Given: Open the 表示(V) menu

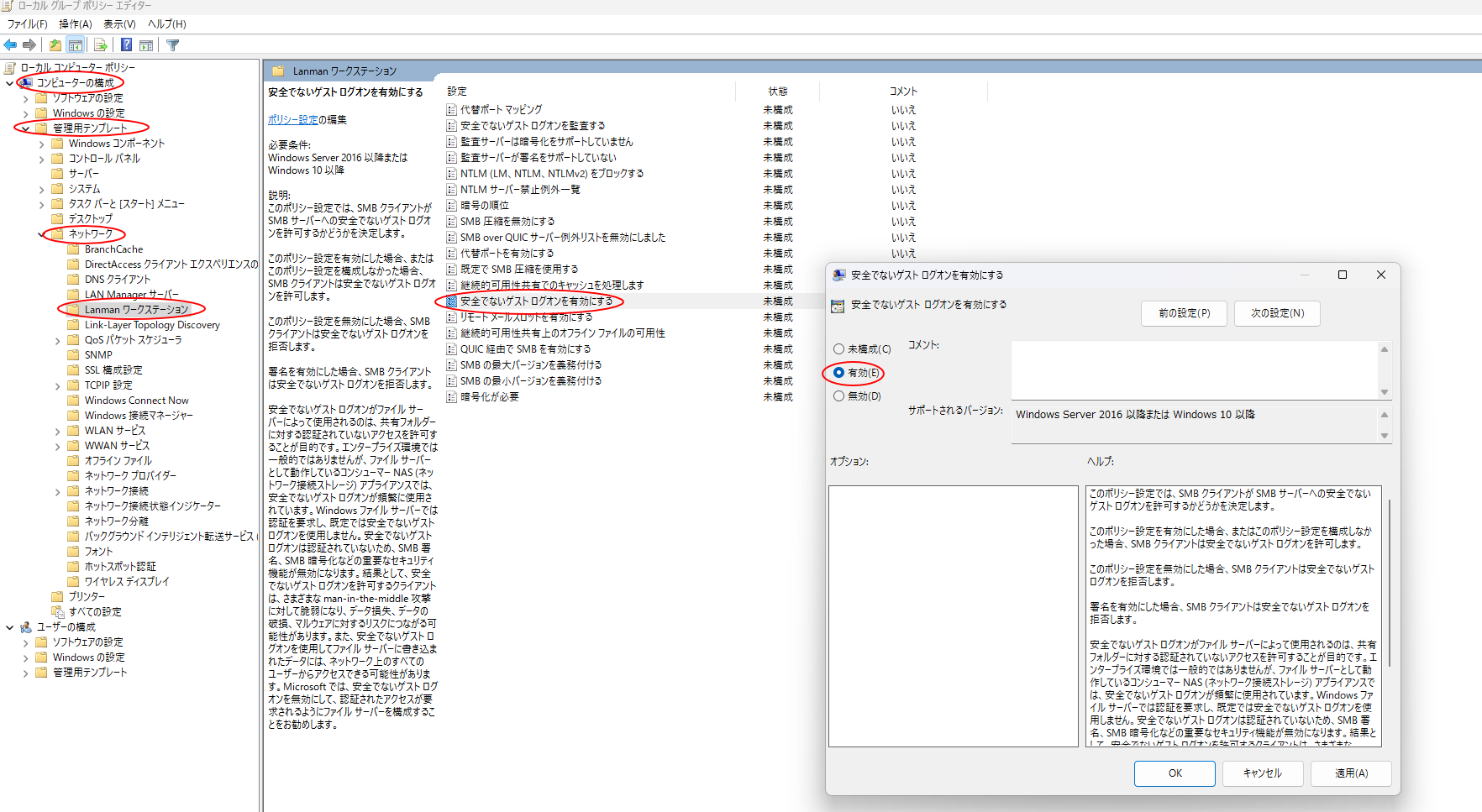Looking at the screenshot, I should [x=119, y=24].
